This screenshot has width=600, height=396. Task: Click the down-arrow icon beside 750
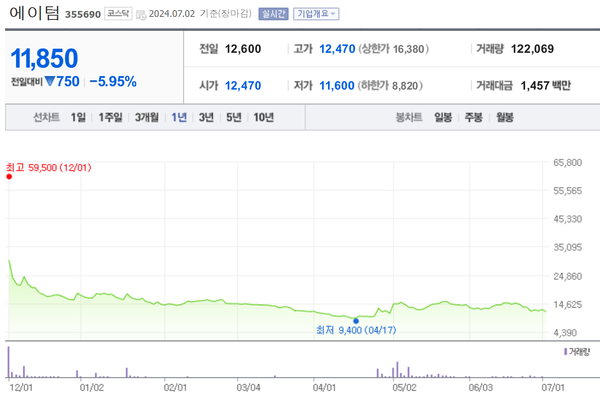[50, 81]
